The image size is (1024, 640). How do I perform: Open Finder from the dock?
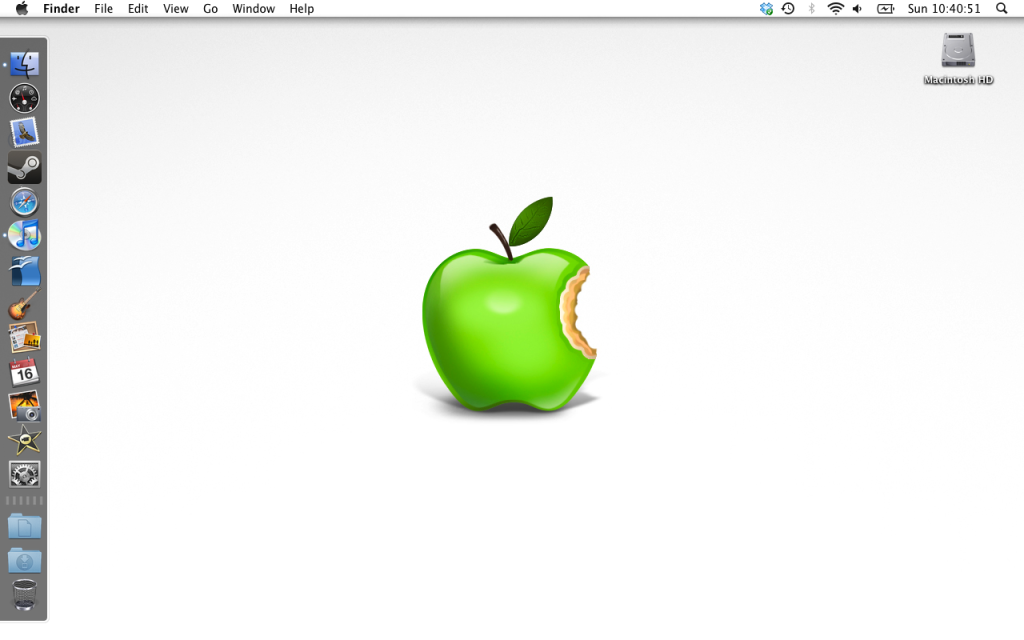25,65
